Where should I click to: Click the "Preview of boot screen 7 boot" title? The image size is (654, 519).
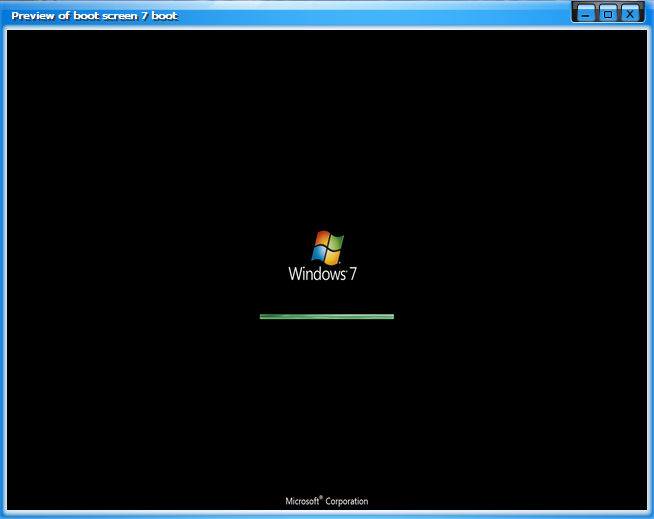coord(95,16)
